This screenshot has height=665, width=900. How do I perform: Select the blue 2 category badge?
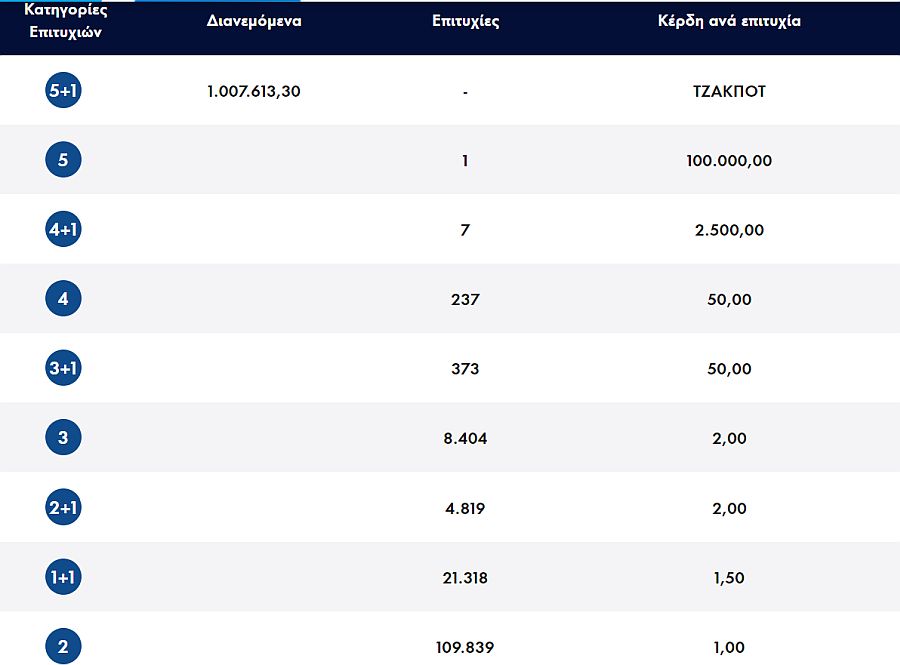click(x=63, y=646)
